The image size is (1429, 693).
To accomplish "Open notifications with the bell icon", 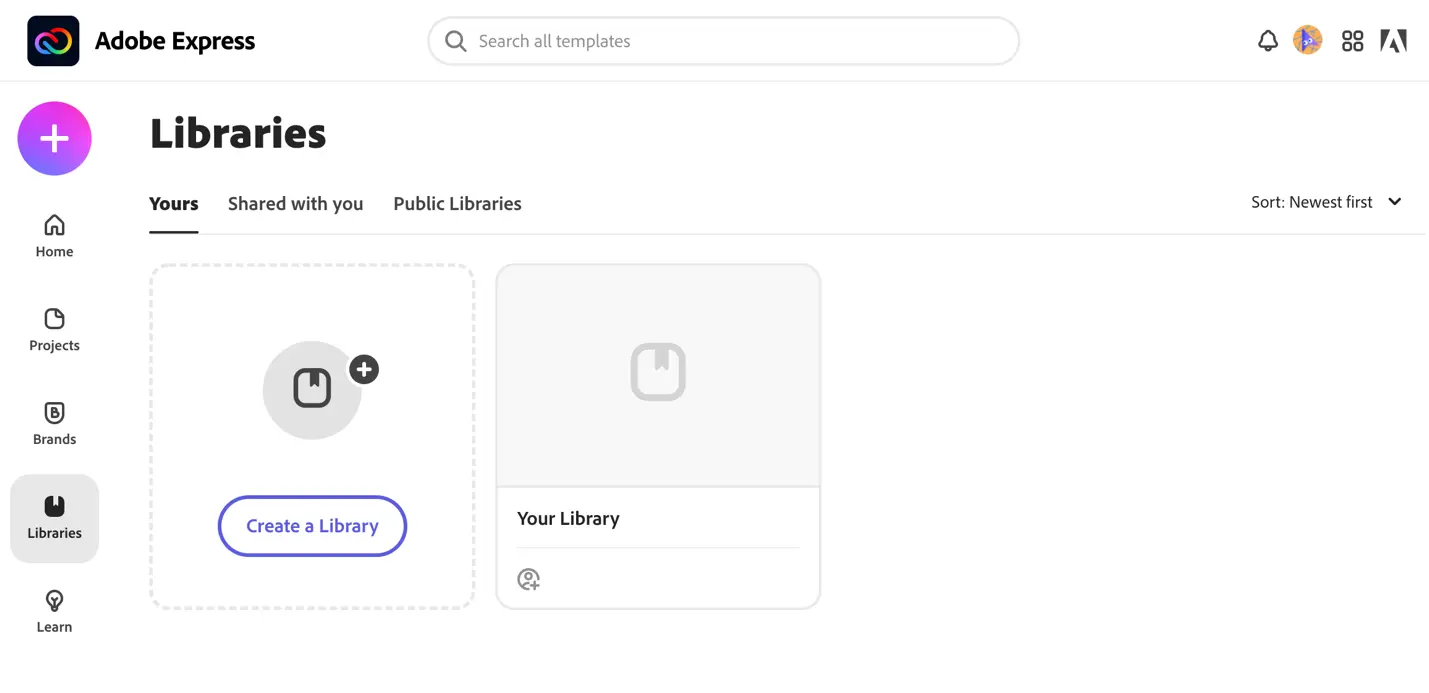I will coord(1267,41).
